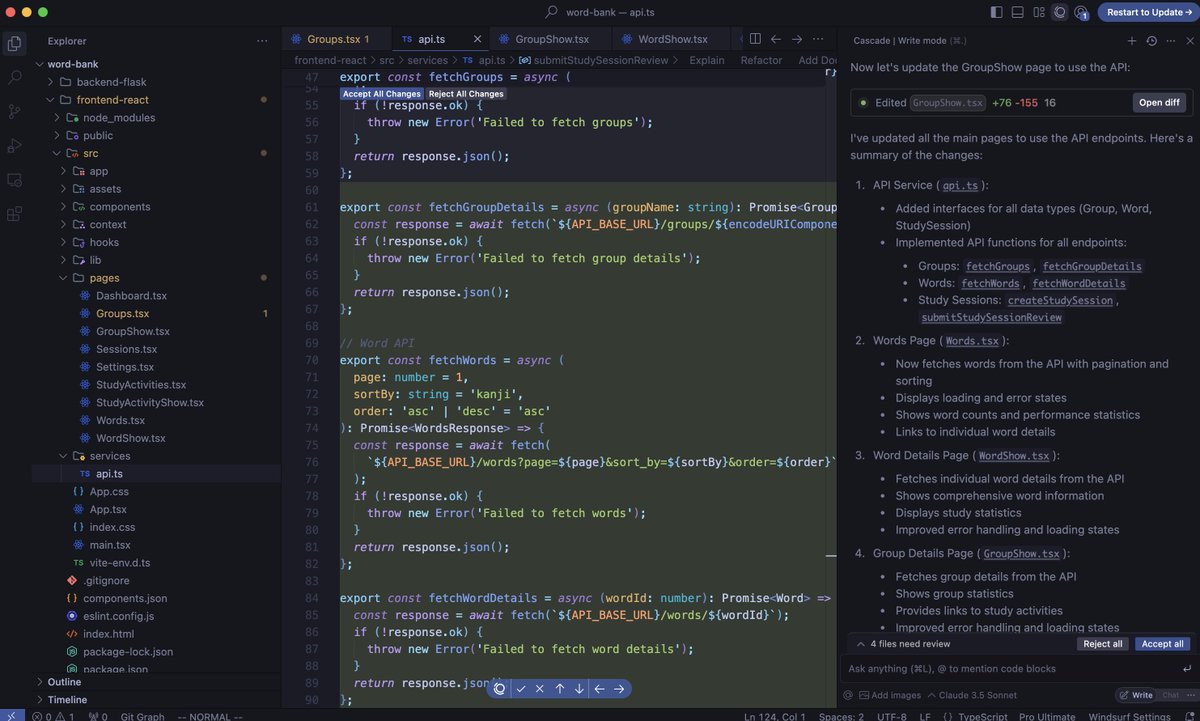Click Add images in Cascade input
This screenshot has height=721, width=1200.
click(x=889, y=695)
